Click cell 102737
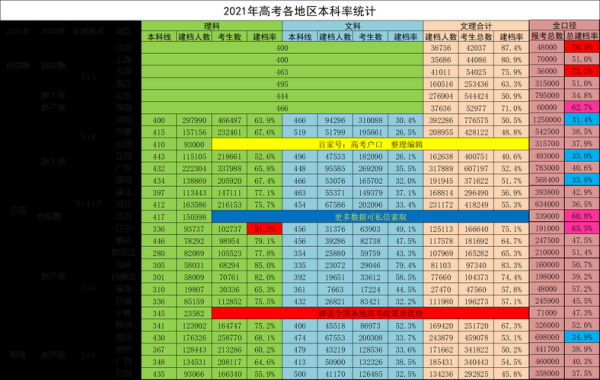The width and height of the screenshot is (600, 380). (229, 229)
